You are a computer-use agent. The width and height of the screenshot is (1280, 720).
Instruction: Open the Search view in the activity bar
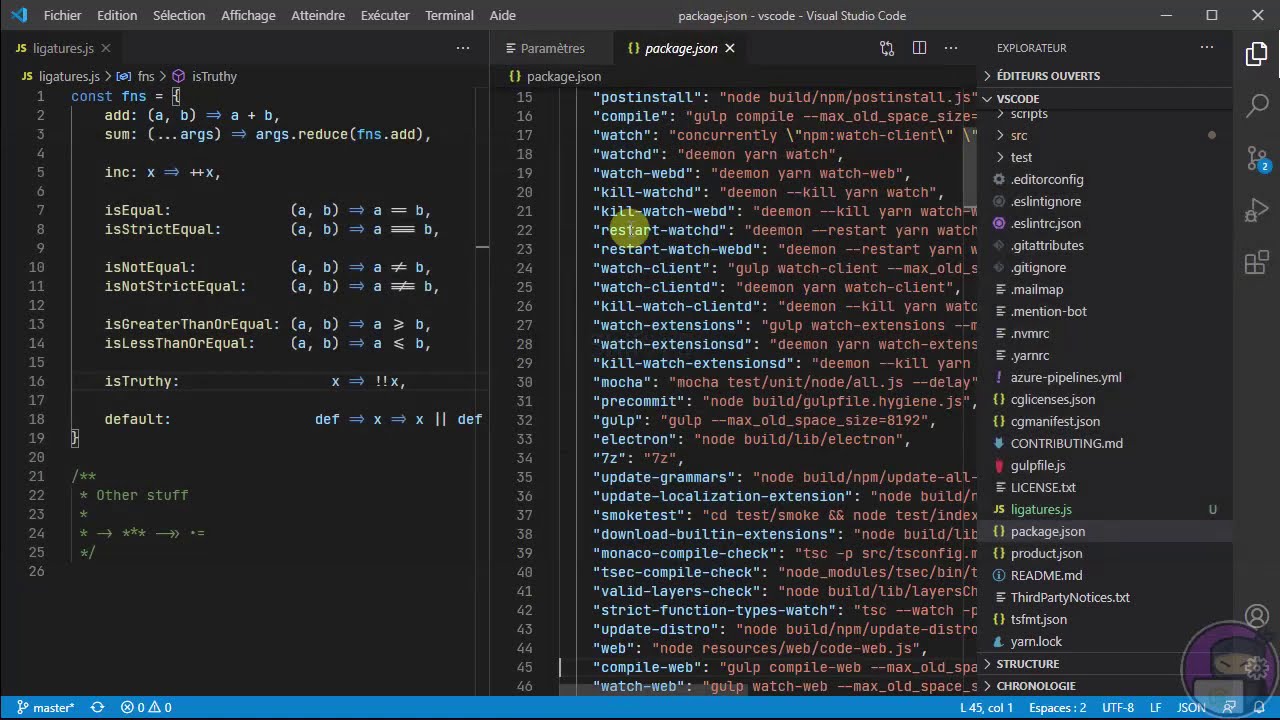1257,106
